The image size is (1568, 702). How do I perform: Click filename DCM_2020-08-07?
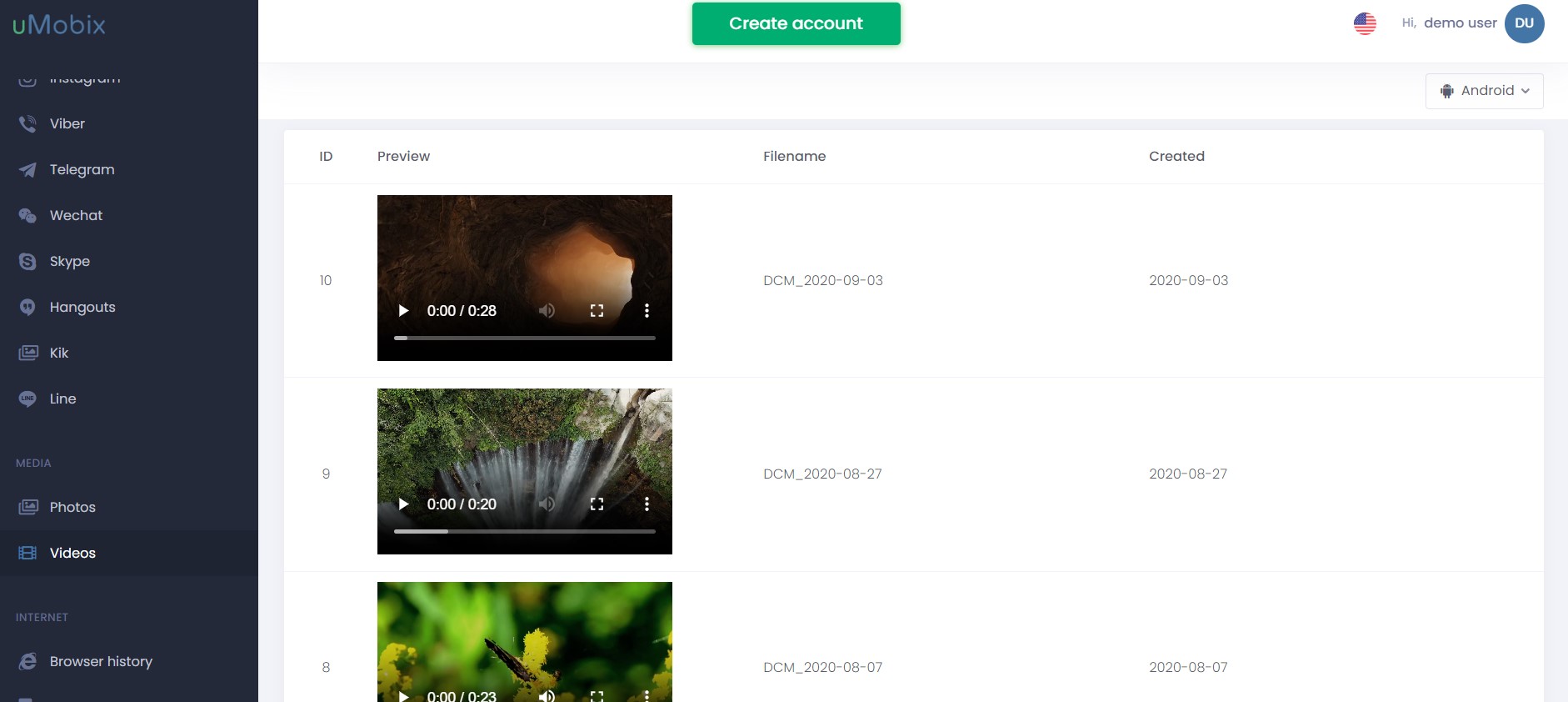[x=822, y=667]
